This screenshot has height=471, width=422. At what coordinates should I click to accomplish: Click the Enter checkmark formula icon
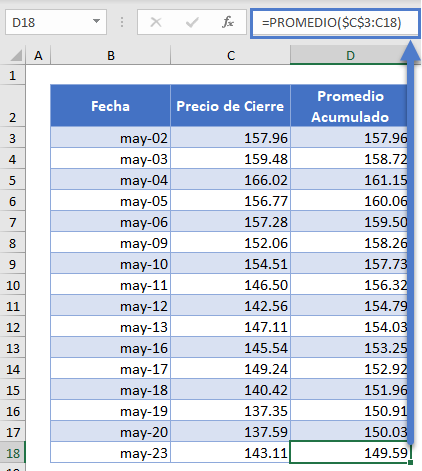coord(192,22)
